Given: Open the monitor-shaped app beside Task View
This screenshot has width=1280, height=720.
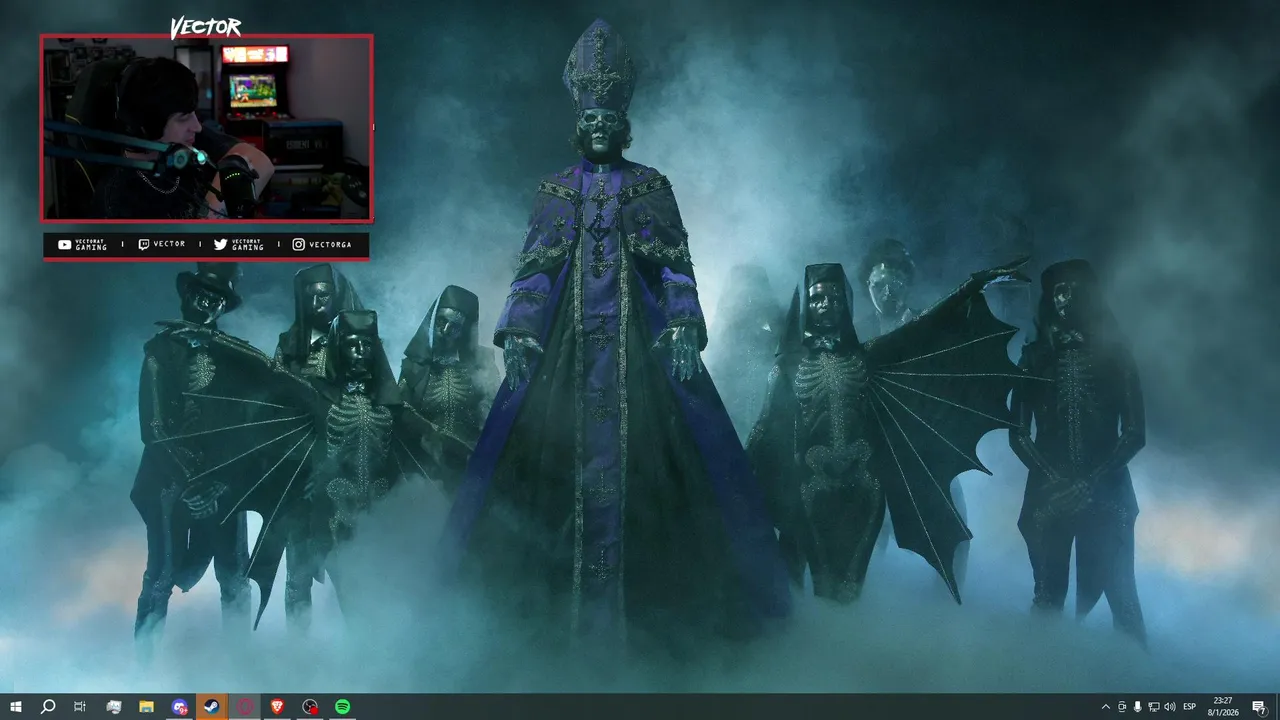Looking at the screenshot, I should tap(114, 707).
